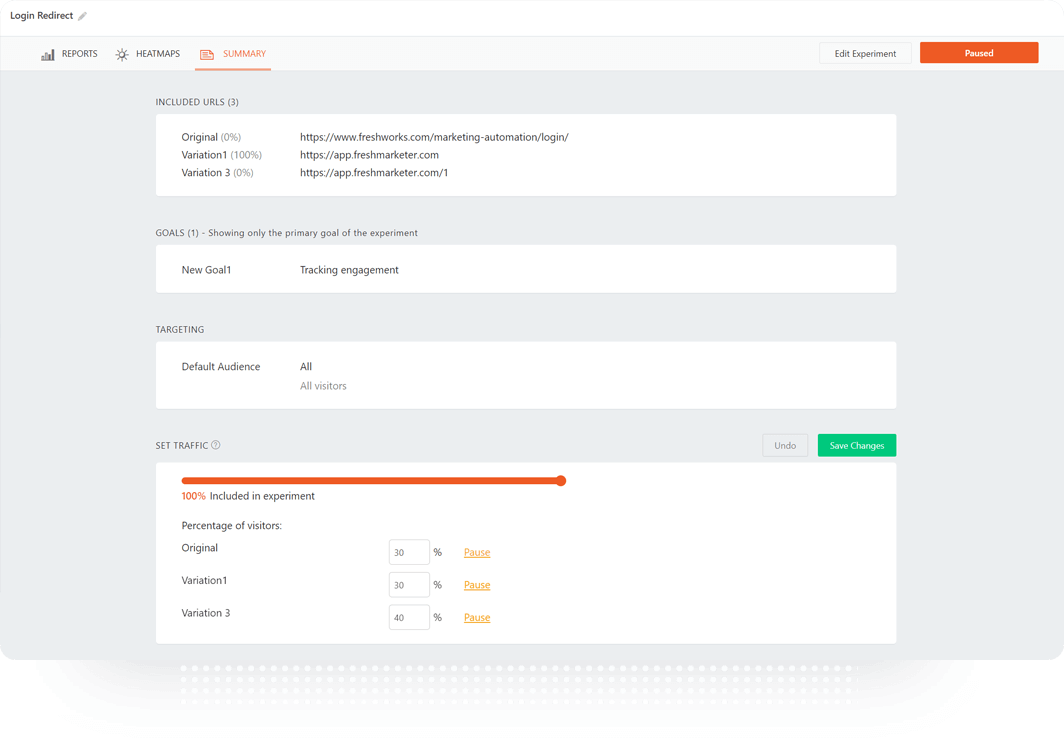Click the Edit Experiment button
This screenshot has width=1064, height=744.
(x=864, y=52)
